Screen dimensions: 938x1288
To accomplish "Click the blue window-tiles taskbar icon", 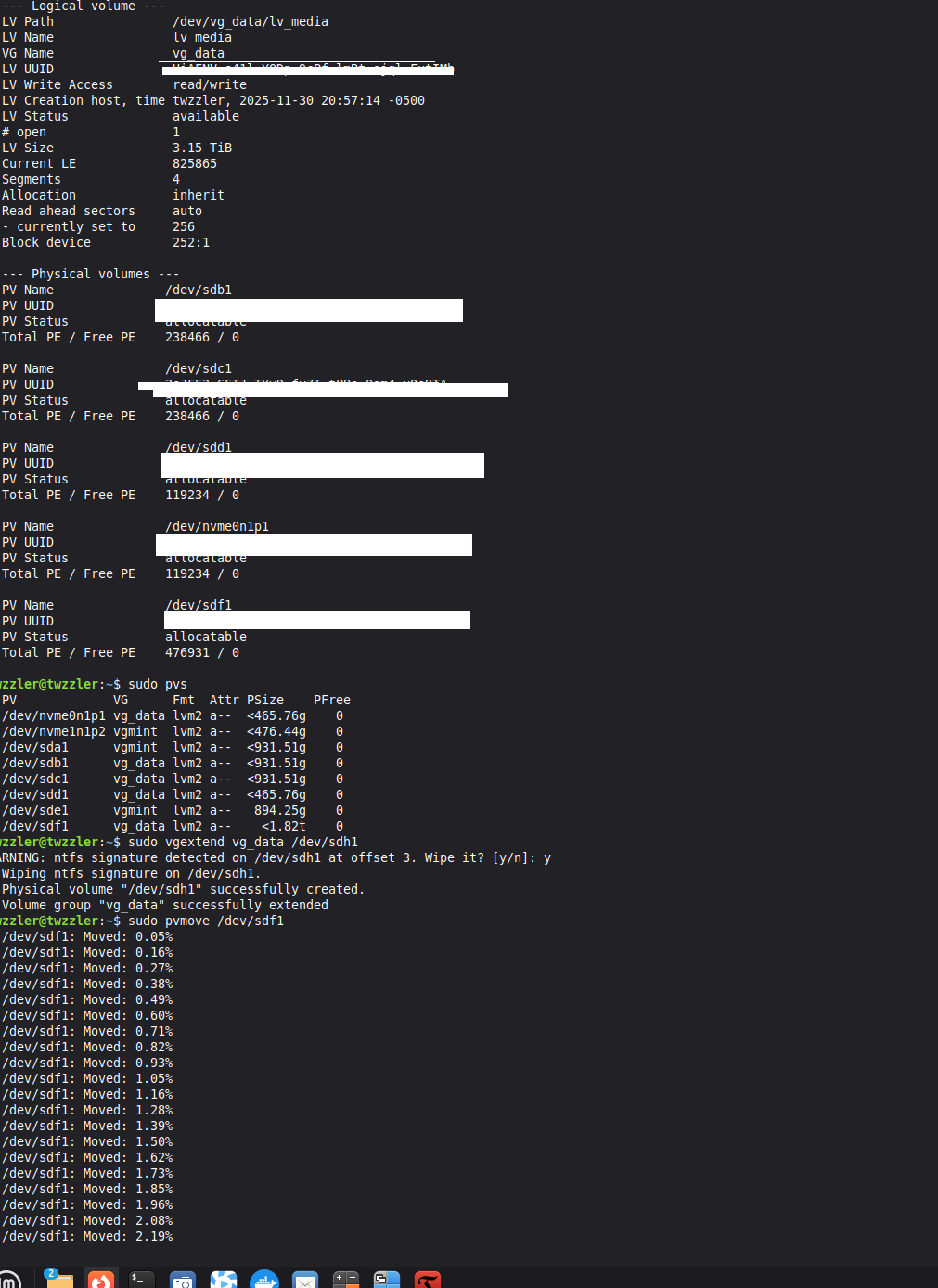I will (387, 1281).
